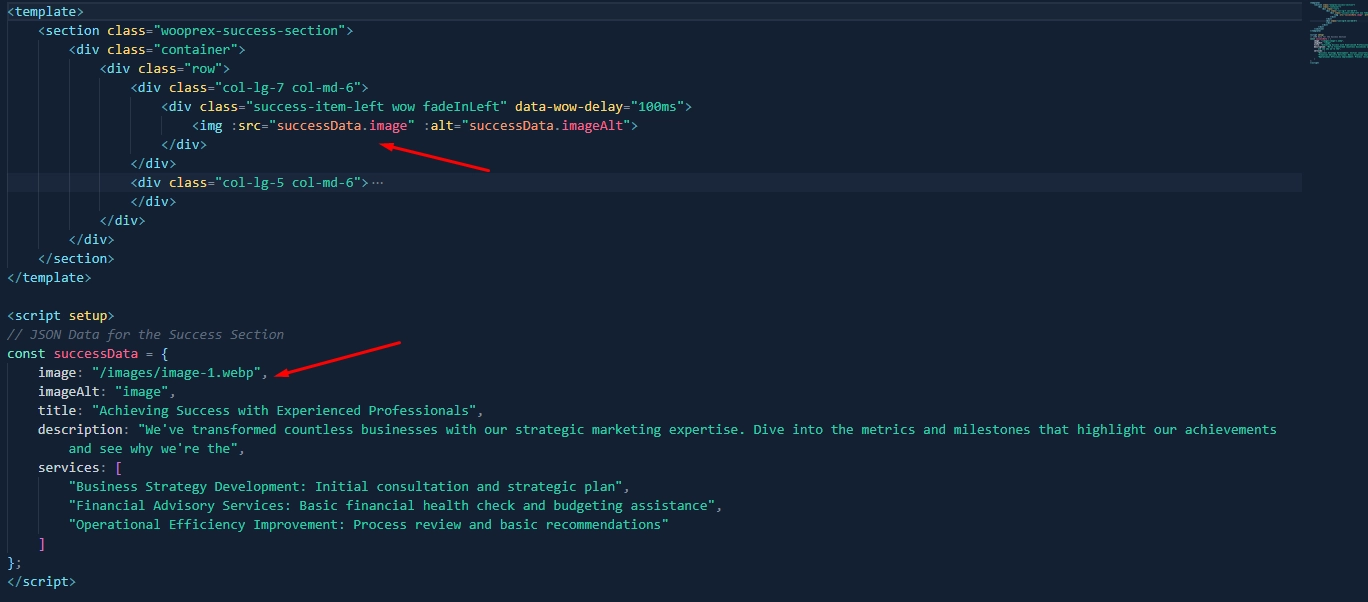
Task: Click the script setup opening tag
Action: tap(60, 315)
